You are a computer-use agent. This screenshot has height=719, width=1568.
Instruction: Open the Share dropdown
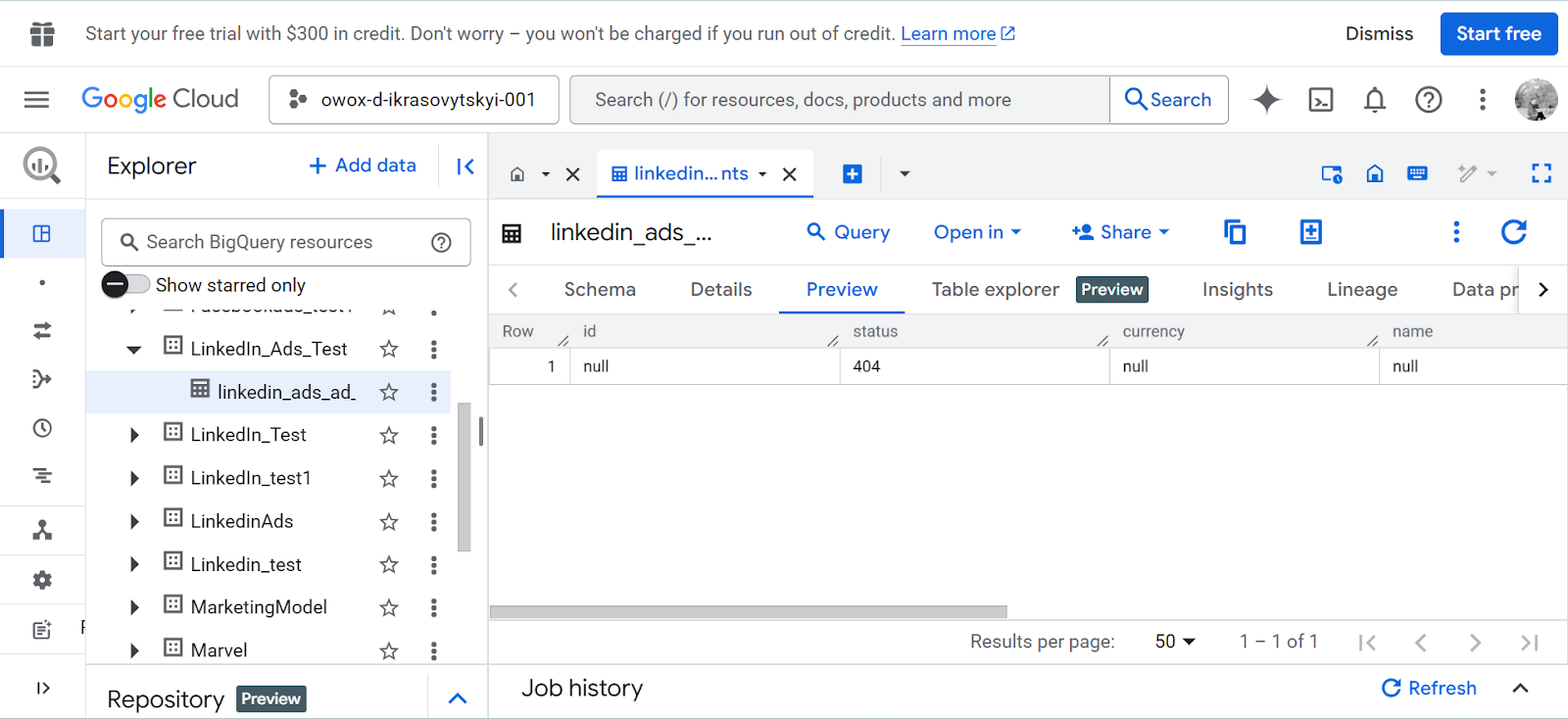pyautogui.click(x=1121, y=232)
